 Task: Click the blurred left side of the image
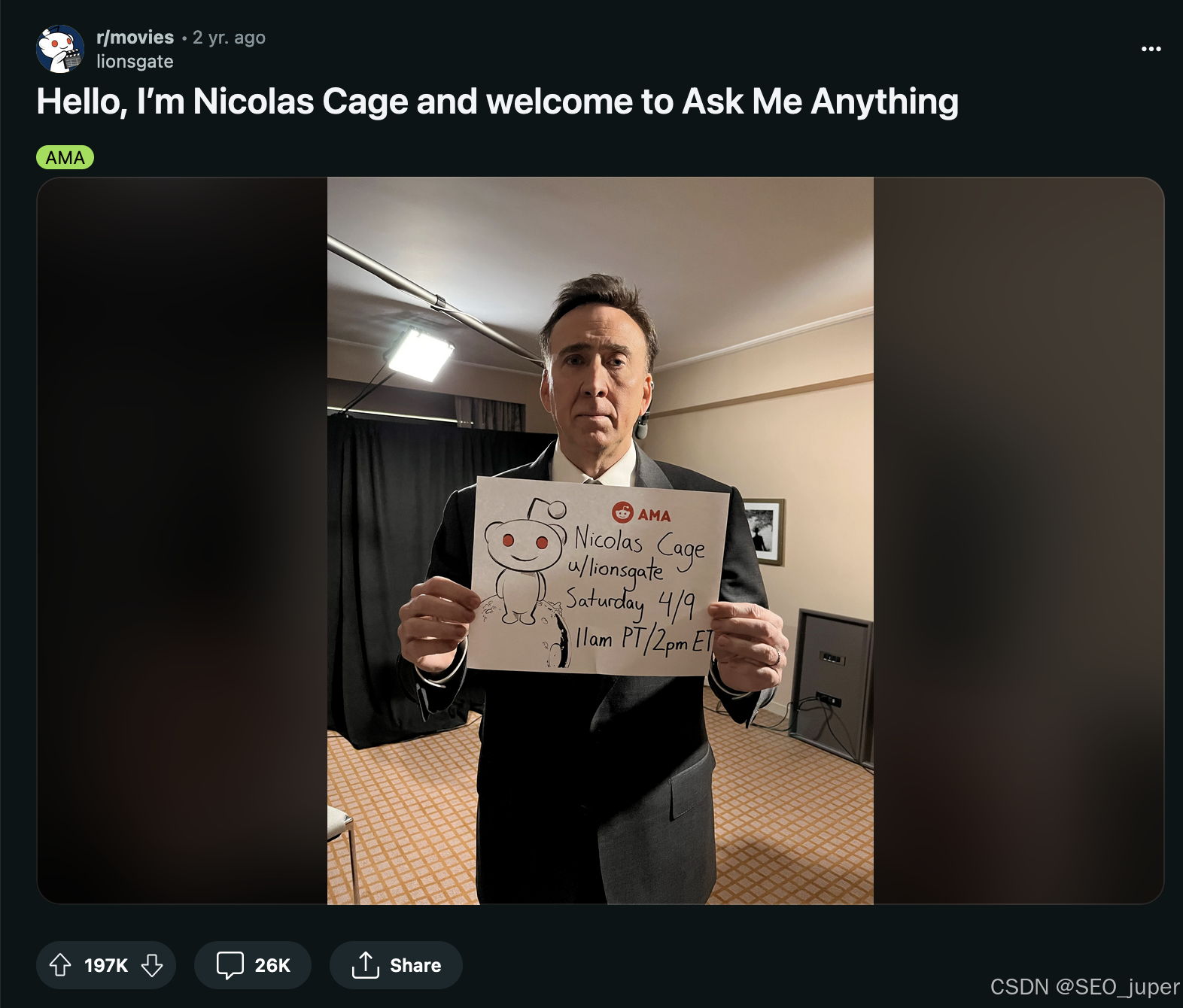182,540
